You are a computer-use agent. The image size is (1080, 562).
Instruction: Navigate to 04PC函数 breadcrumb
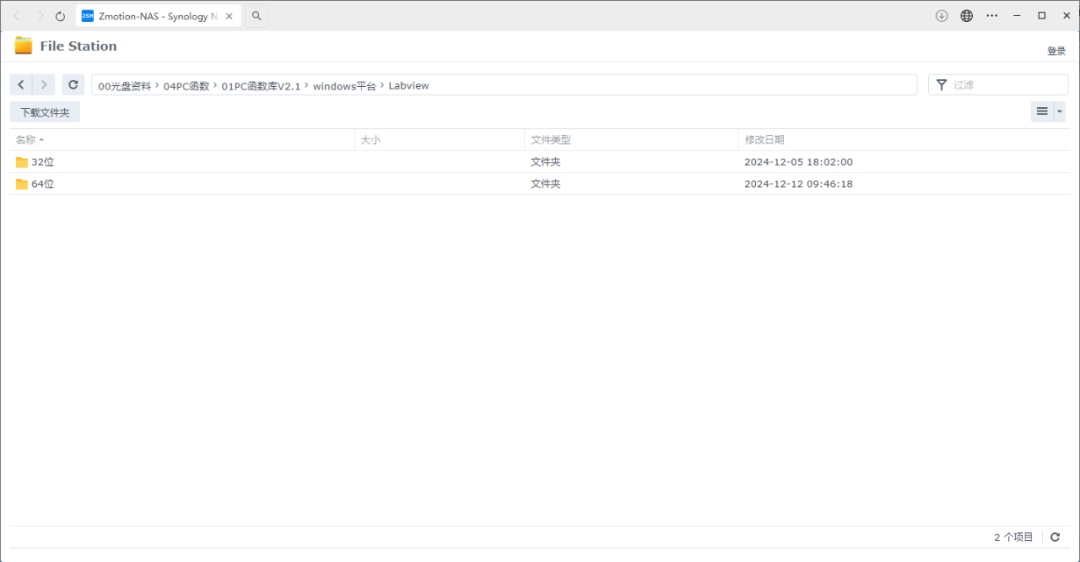186,85
